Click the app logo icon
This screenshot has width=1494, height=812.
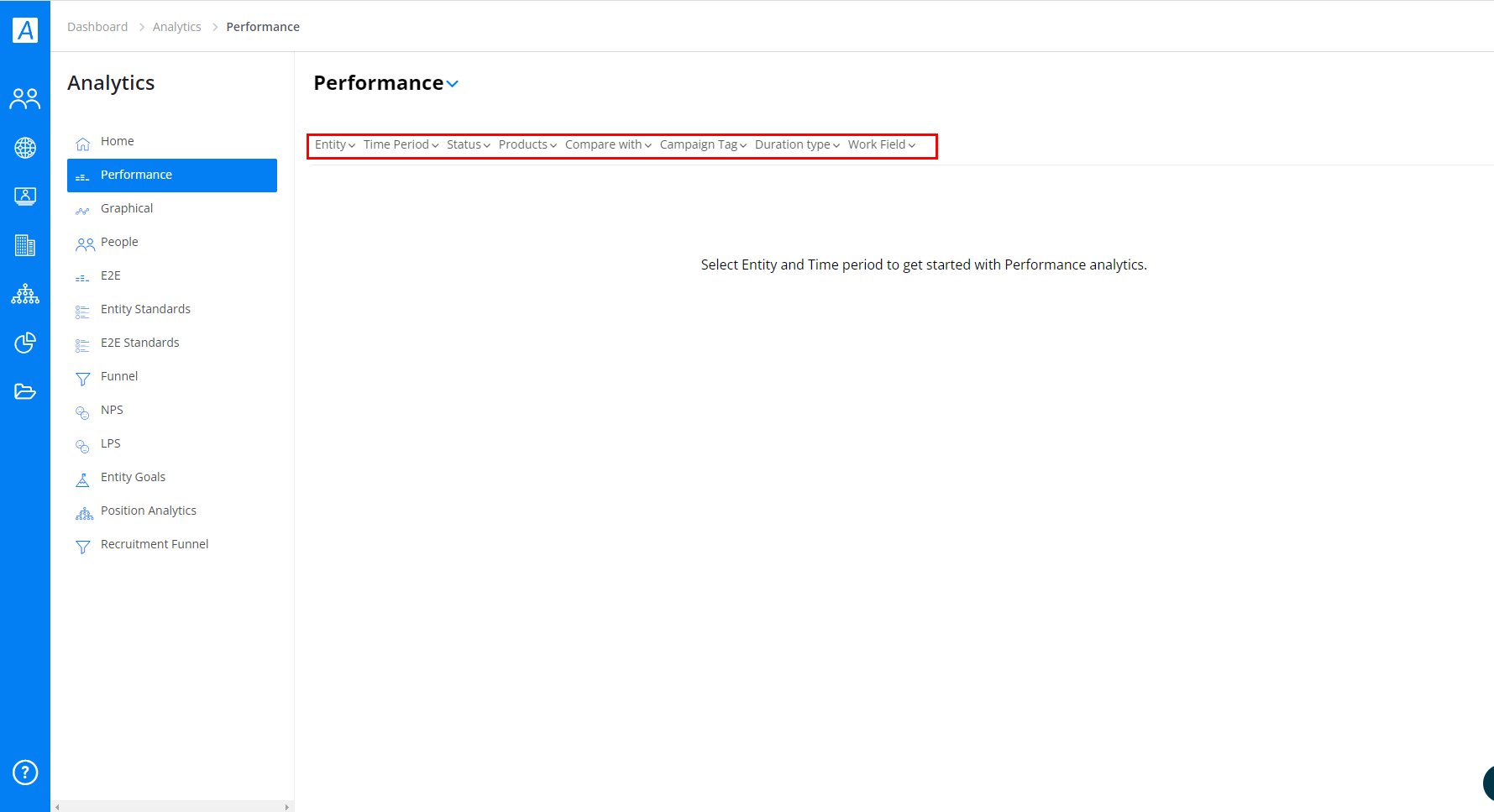tap(25, 30)
